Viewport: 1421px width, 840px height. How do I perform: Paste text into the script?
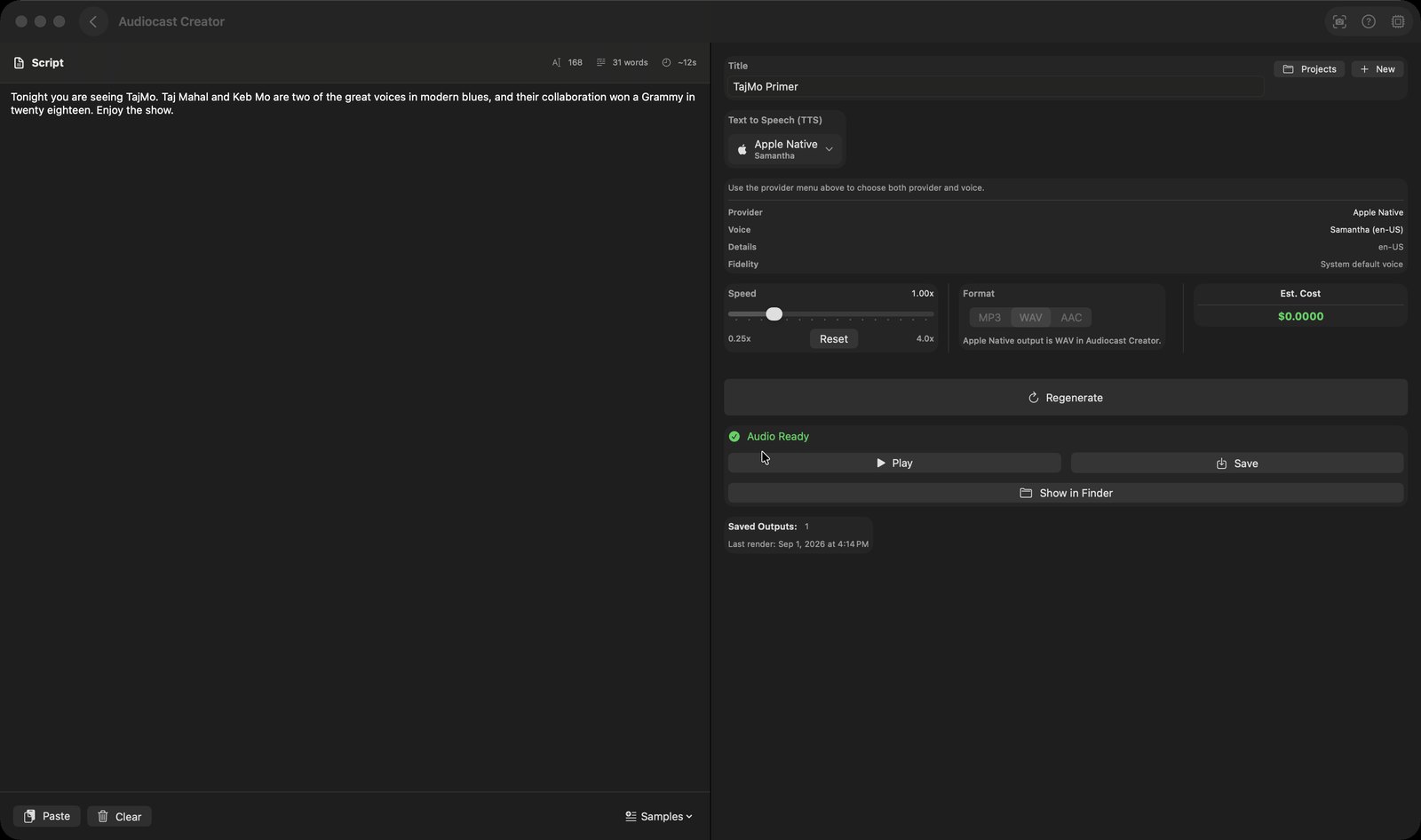[x=47, y=816]
